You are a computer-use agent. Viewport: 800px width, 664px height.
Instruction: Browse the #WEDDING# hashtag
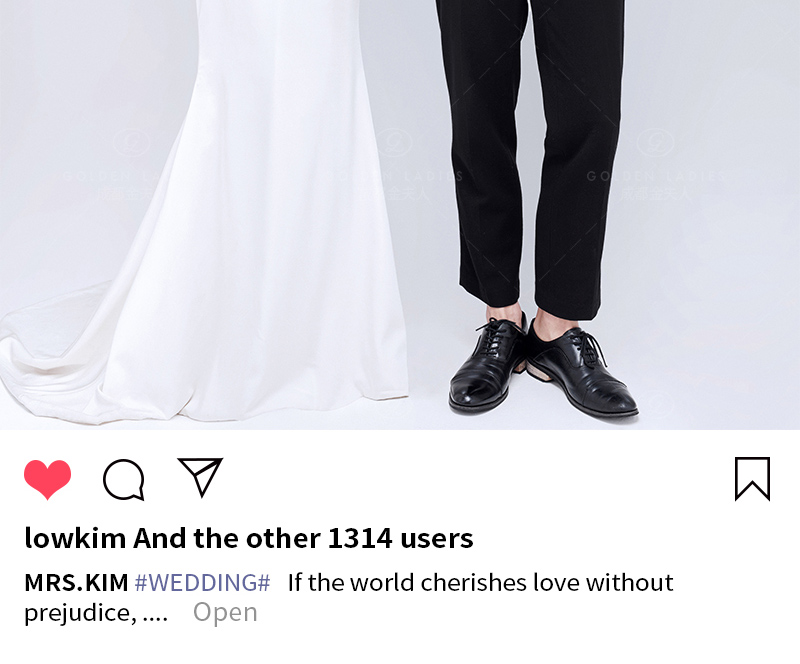coord(202,582)
